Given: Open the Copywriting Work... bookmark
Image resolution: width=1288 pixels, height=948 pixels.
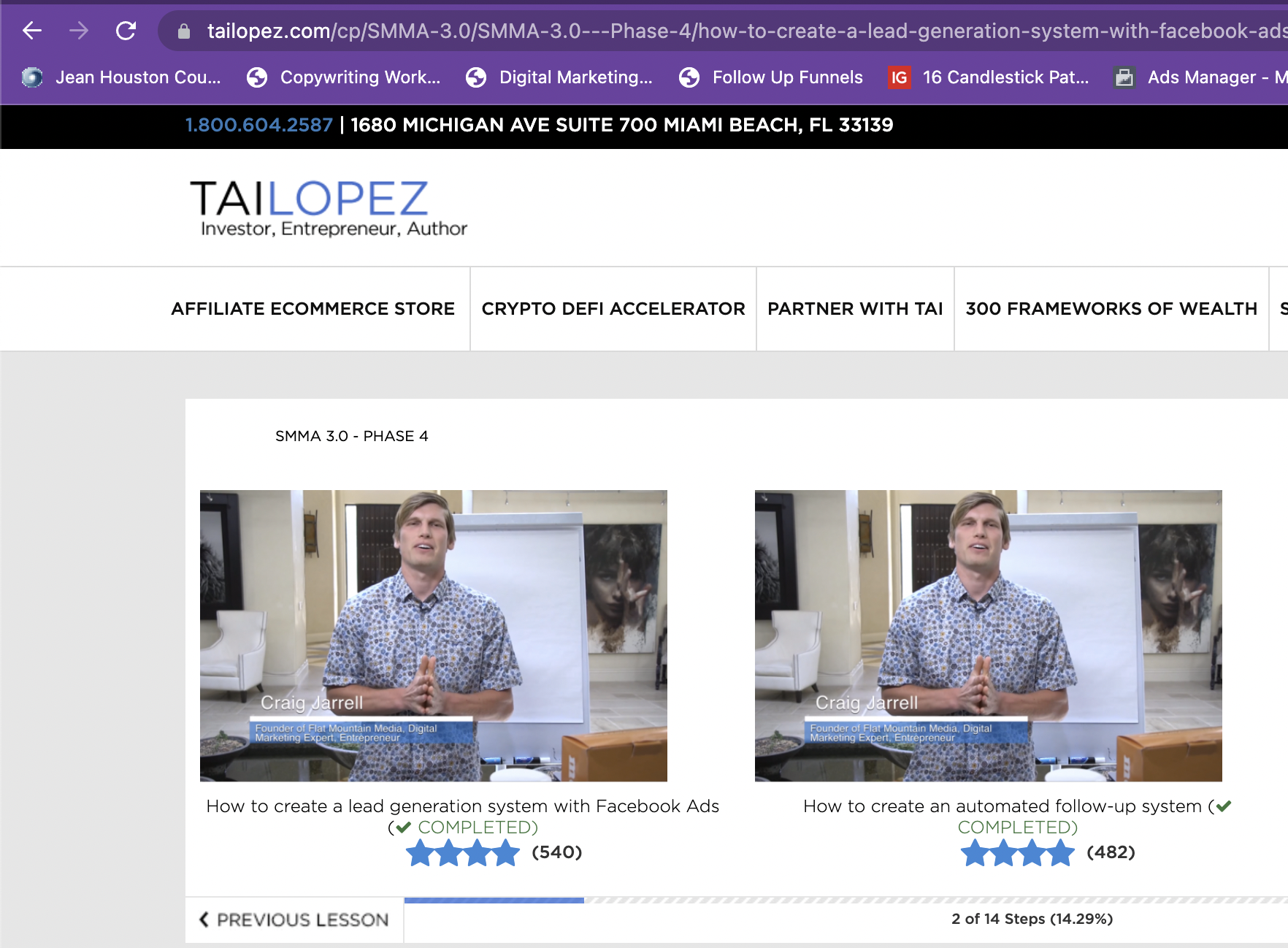Looking at the screenshot, I should coord(344,77).
